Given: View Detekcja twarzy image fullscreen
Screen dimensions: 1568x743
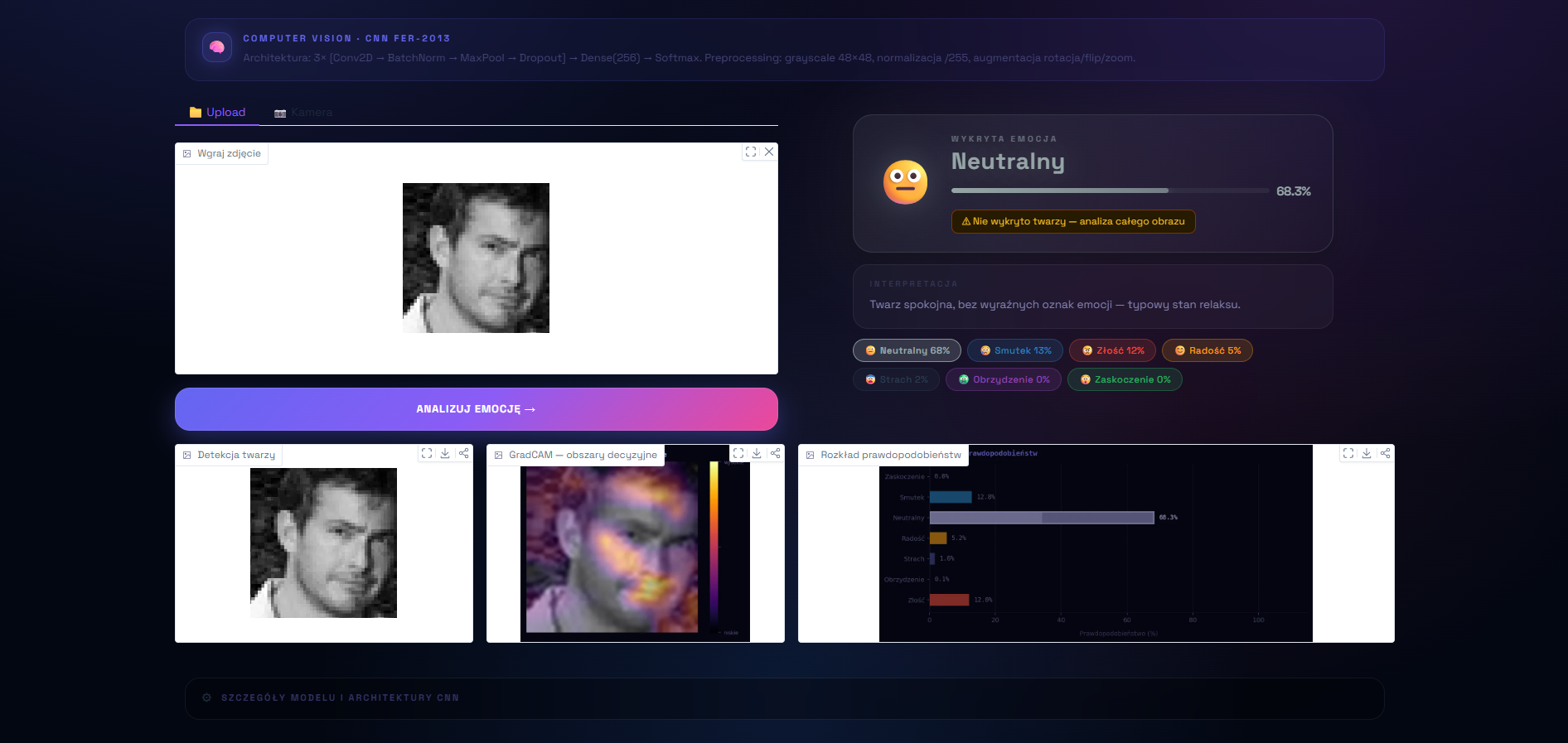Looking at the screenshot, I should 427,453.
